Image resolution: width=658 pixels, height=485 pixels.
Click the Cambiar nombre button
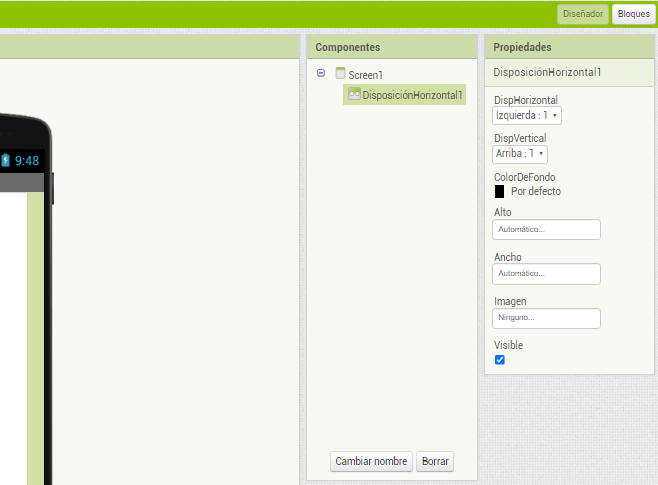click(371, 461)
